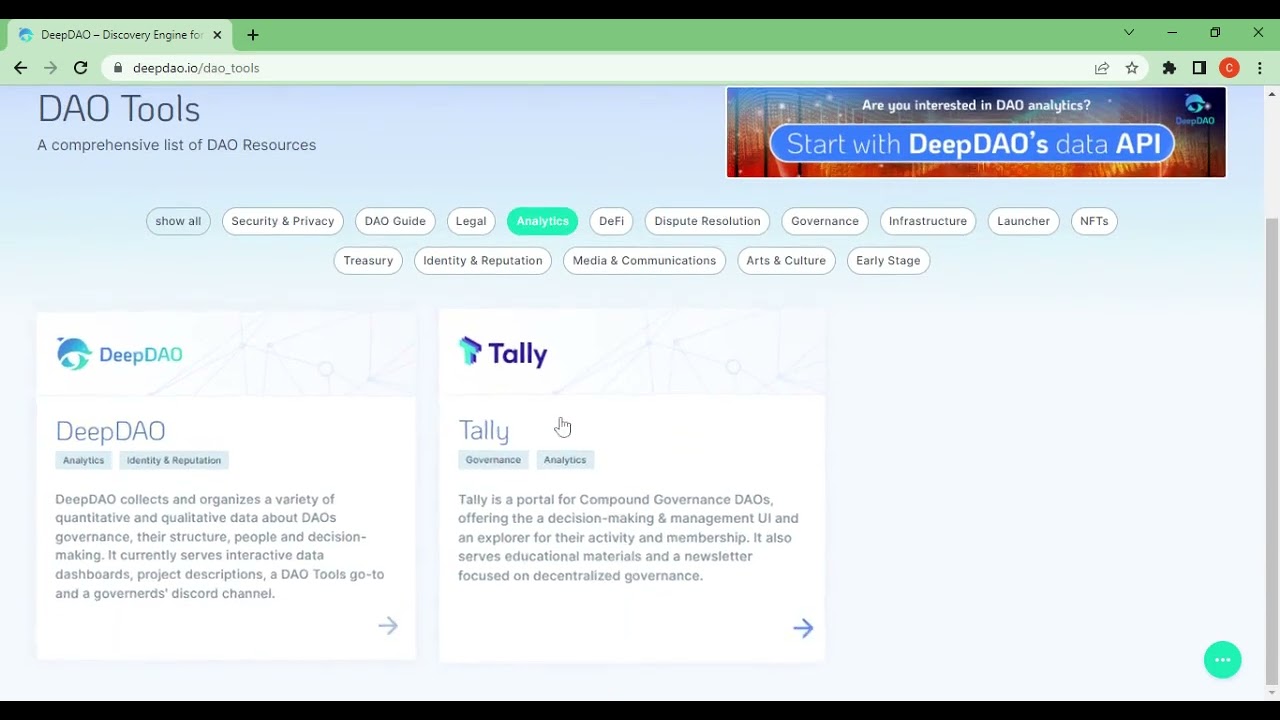The width and height of the screenshot is (1280, 720).
Task: Select the Early Stage filter
Action: click(x=888, y=260)
